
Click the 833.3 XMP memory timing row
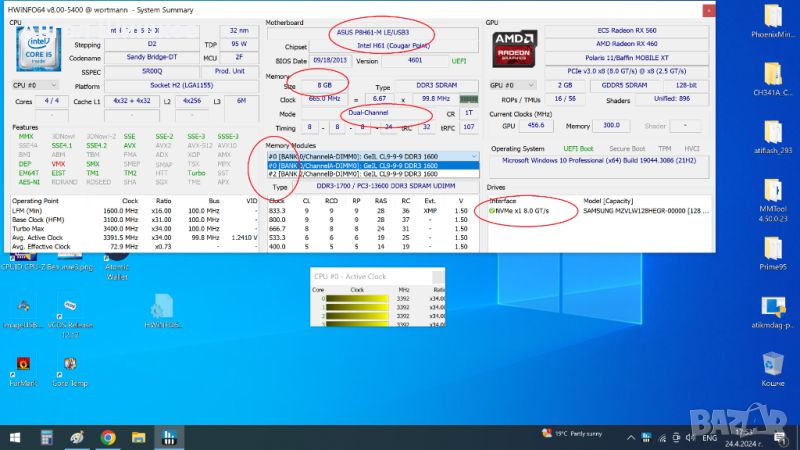pos(373,211)
